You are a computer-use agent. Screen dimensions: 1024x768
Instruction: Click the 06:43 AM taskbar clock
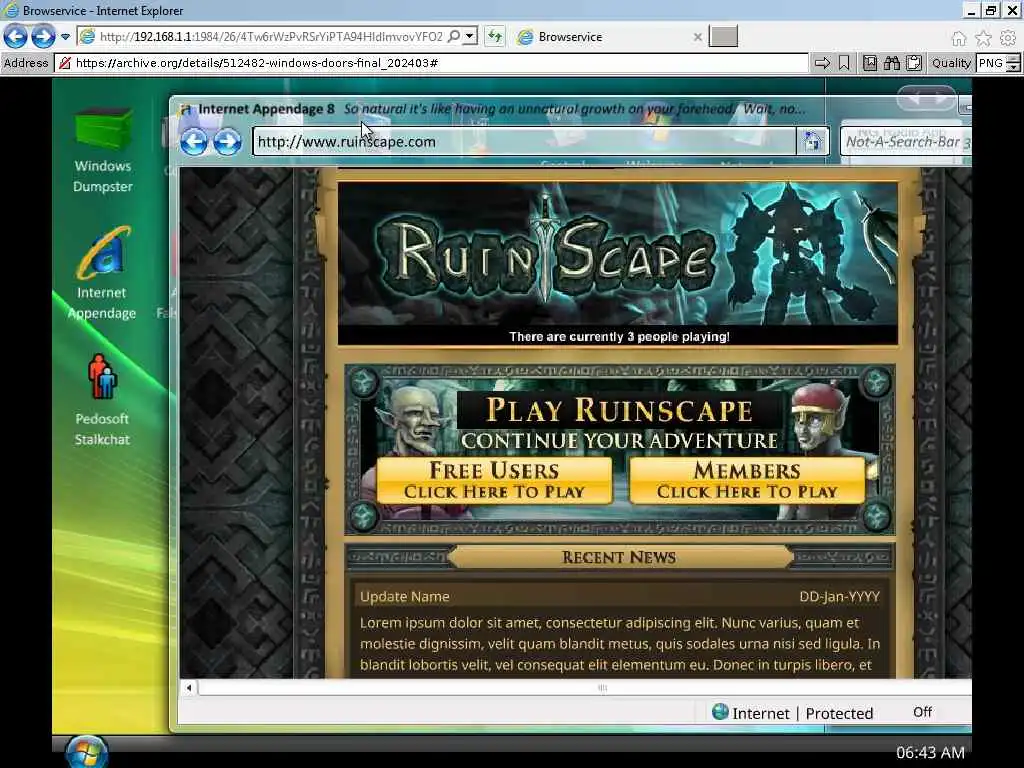[930, 753]
